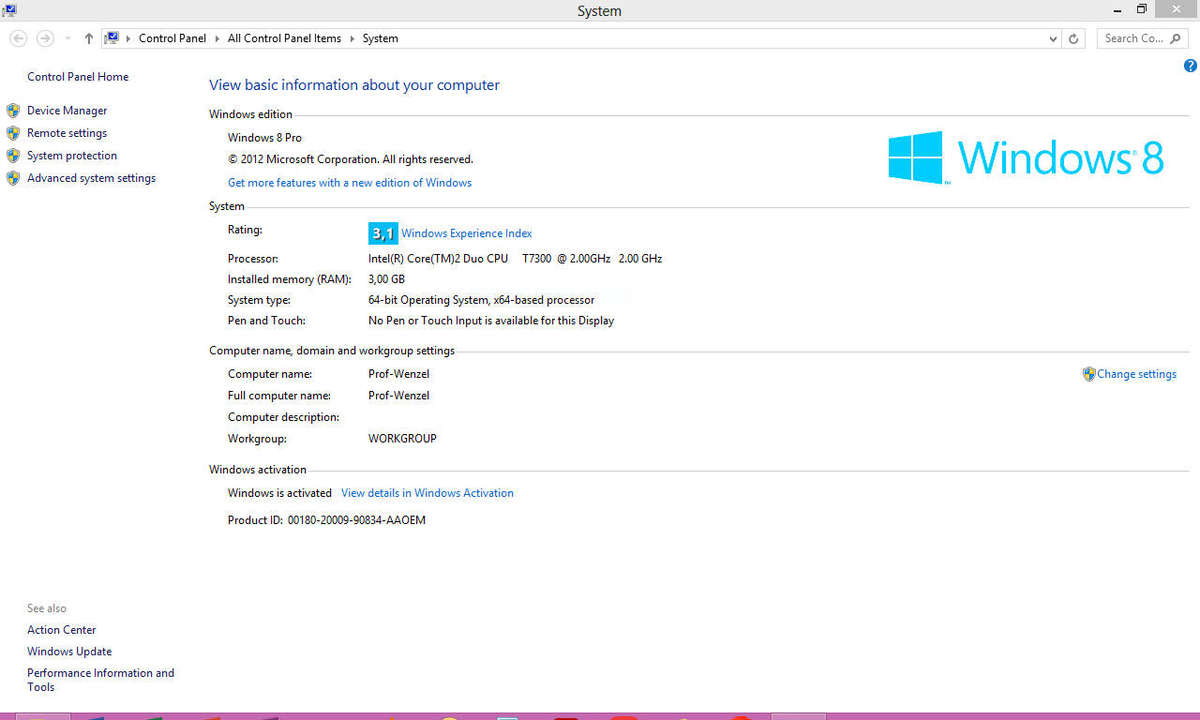This screenshot has width=1200, height=720.
Task: Open Advanced system settings
Action: [91, 178]
